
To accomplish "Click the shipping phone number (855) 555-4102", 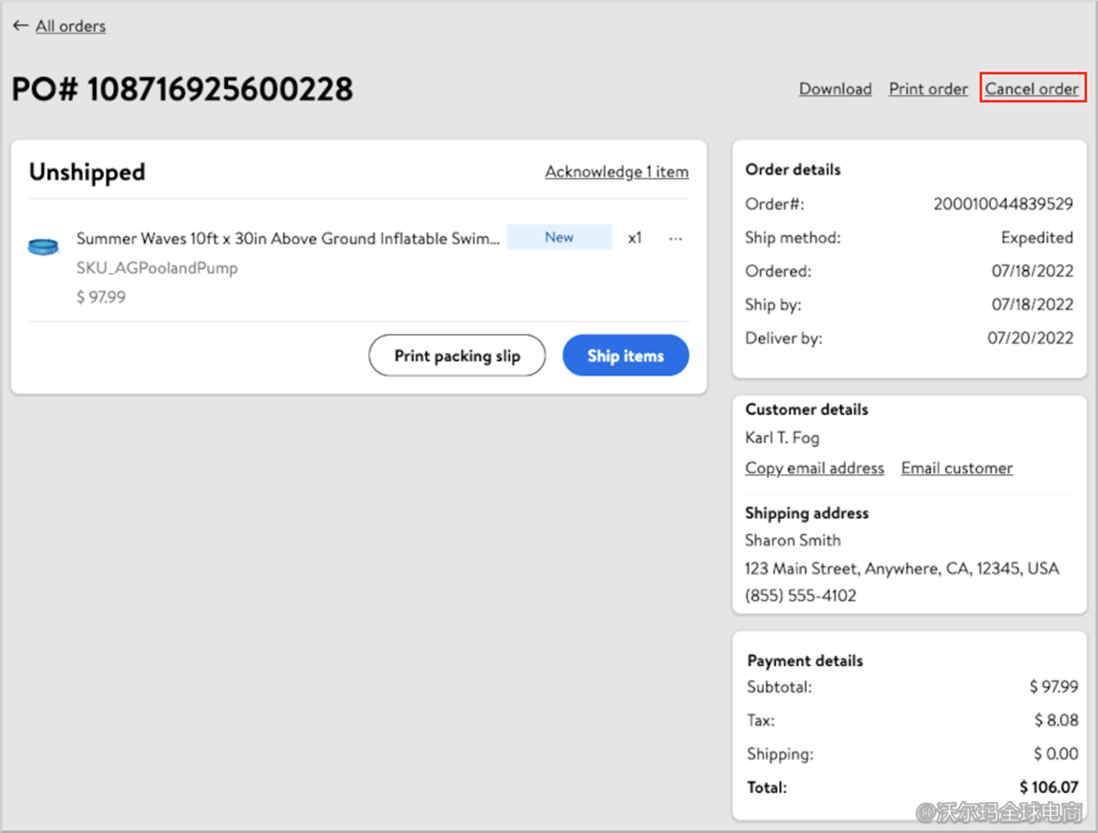I will point(800,595).
